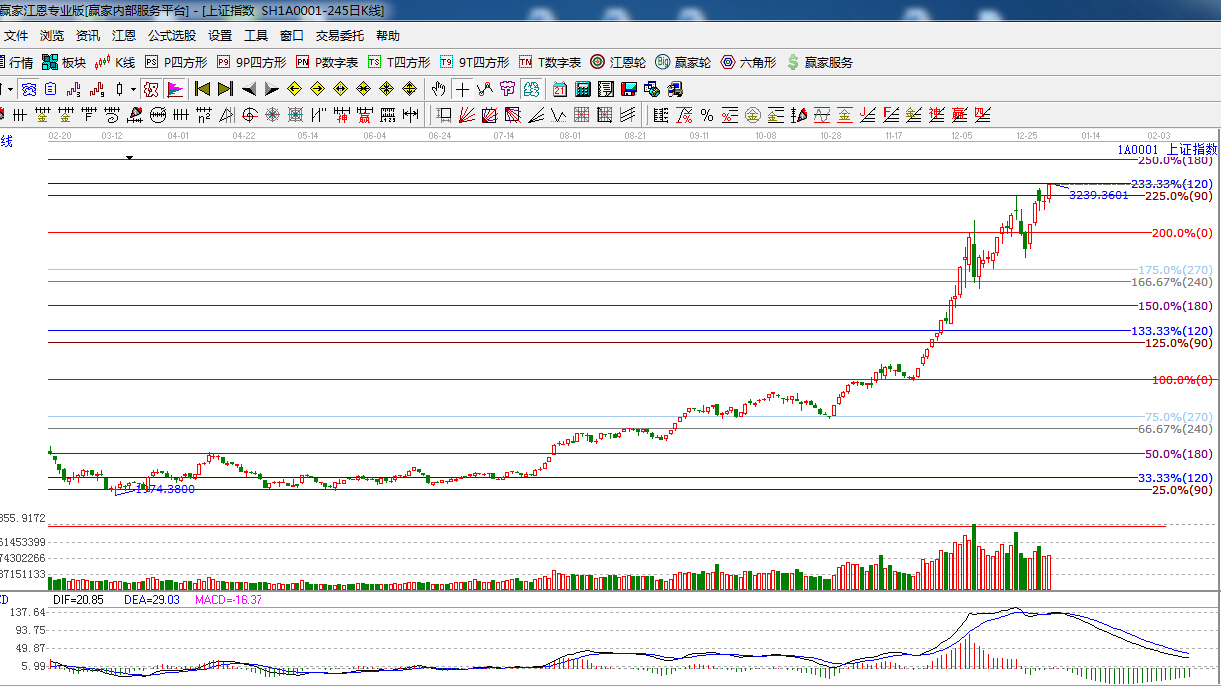This screenshot has height=686, width=1221.
Task: Open the 江恩 menu
Action: tap(124, 36)
